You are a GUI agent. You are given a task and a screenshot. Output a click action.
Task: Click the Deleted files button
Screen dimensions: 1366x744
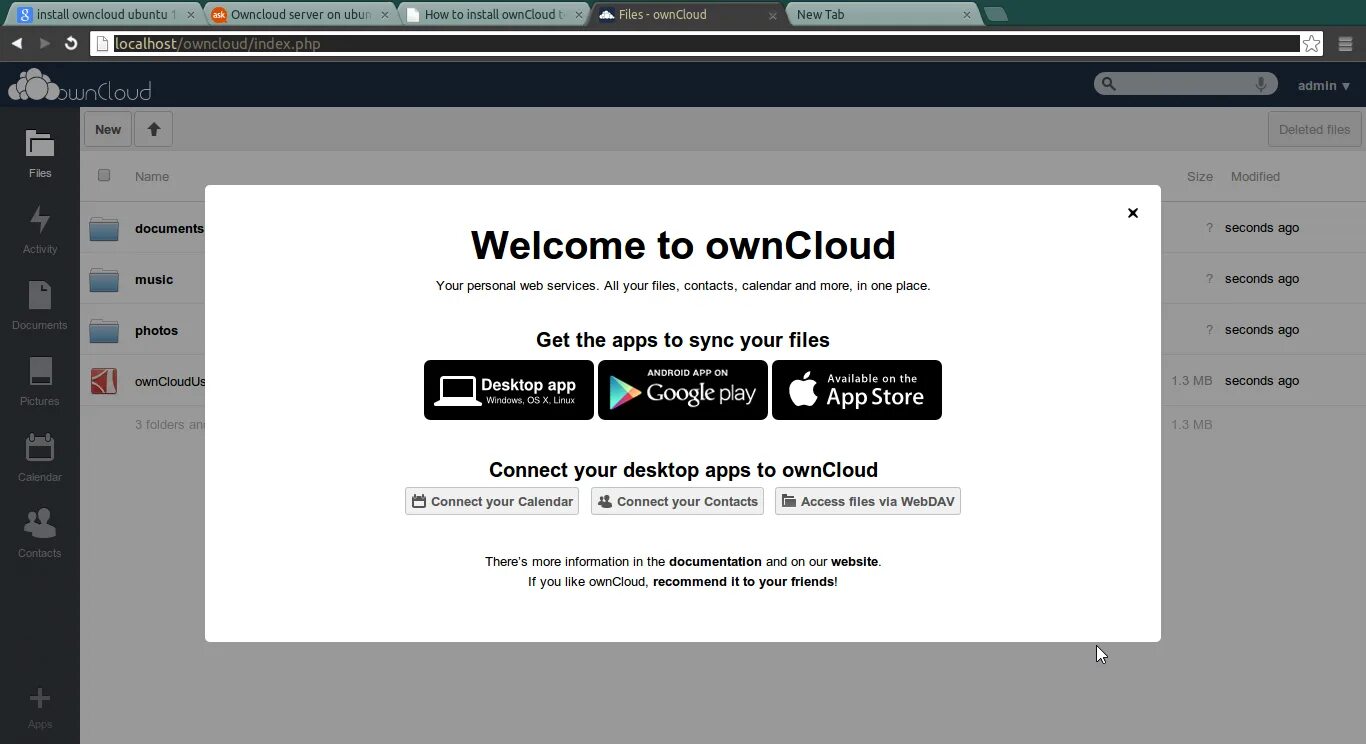pyautogui.click(x=1314, y=129)
